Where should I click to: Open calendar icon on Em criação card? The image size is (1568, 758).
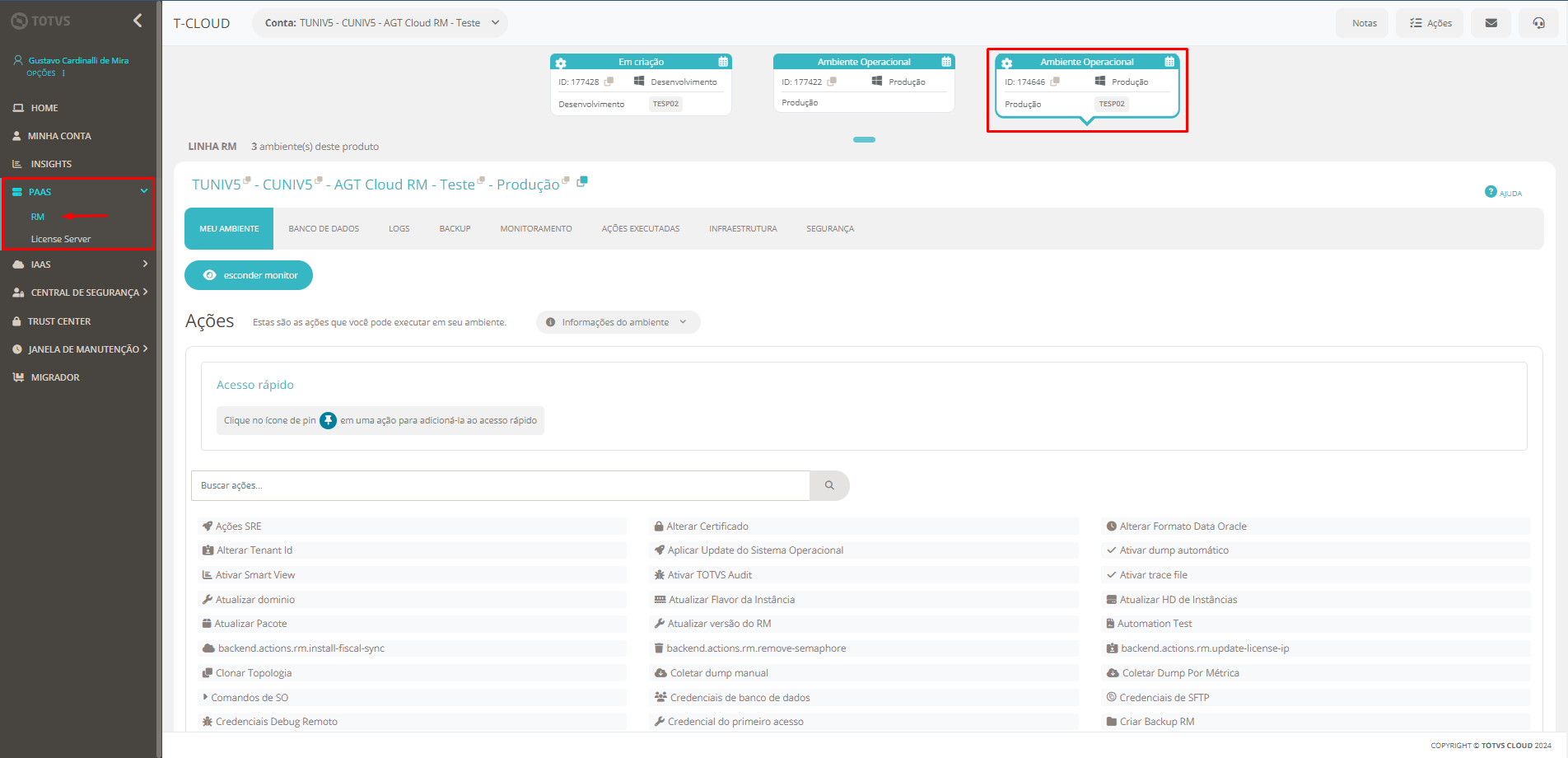click(723, 62)
